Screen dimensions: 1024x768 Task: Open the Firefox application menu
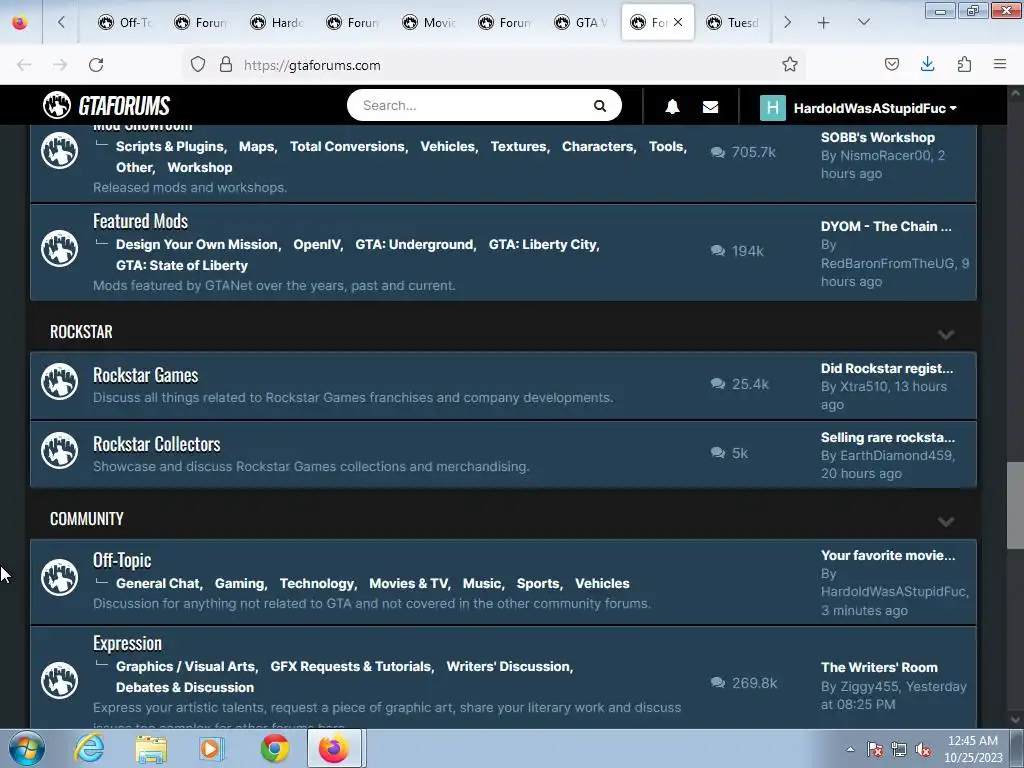(x=999, y=64)
